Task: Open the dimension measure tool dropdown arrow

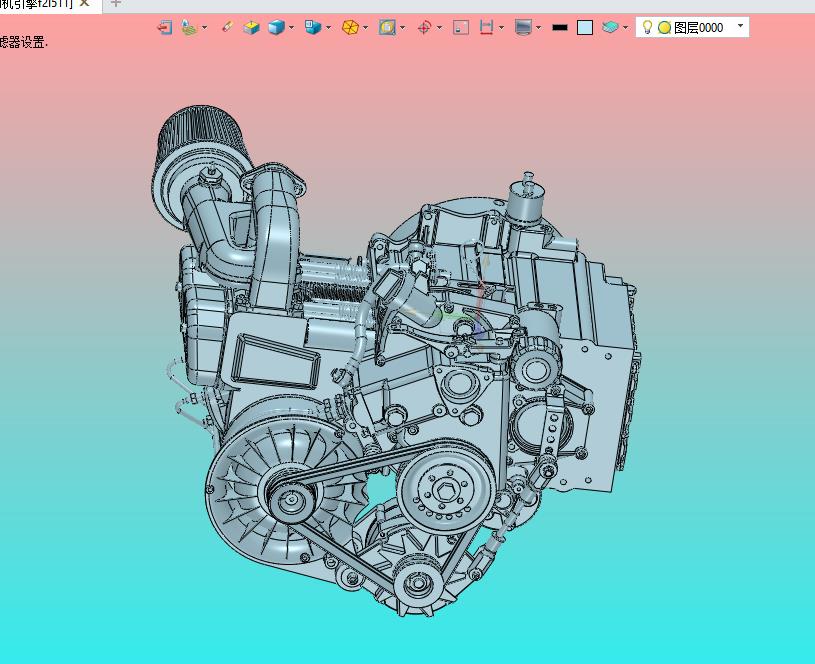Action: tap(502, 27)
